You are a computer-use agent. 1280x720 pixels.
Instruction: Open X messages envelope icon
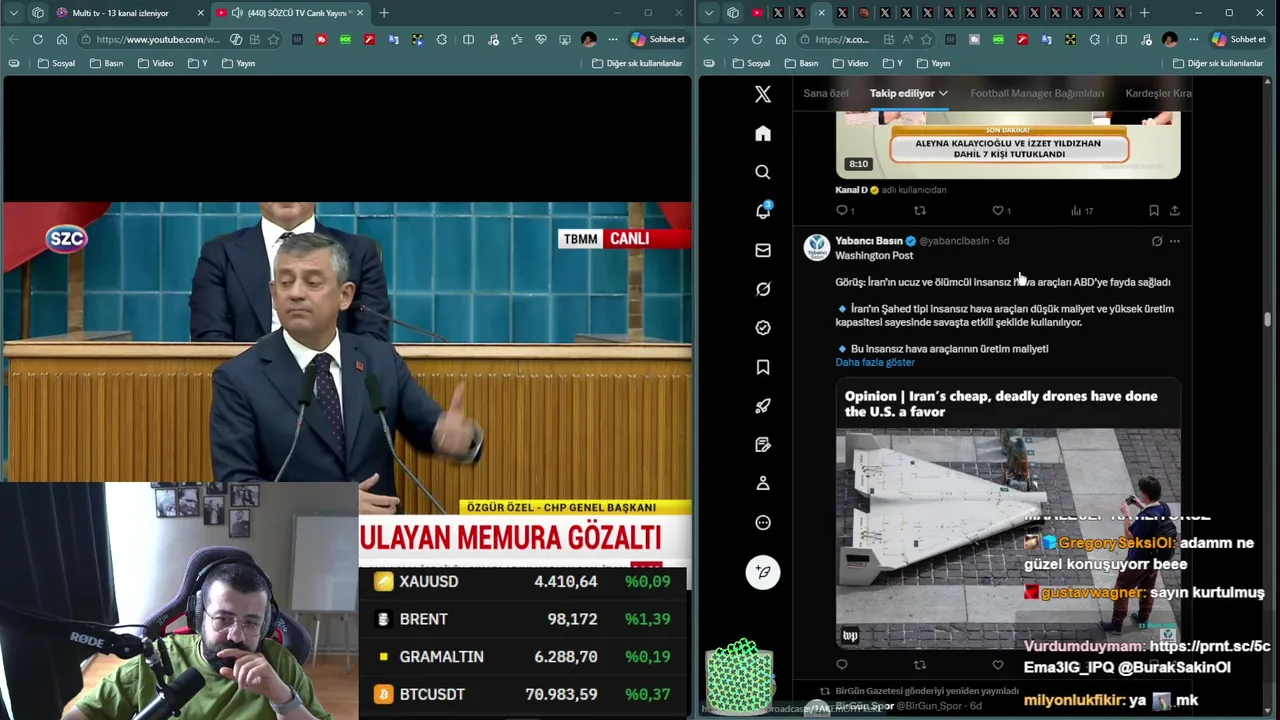[x=763, y=250]
